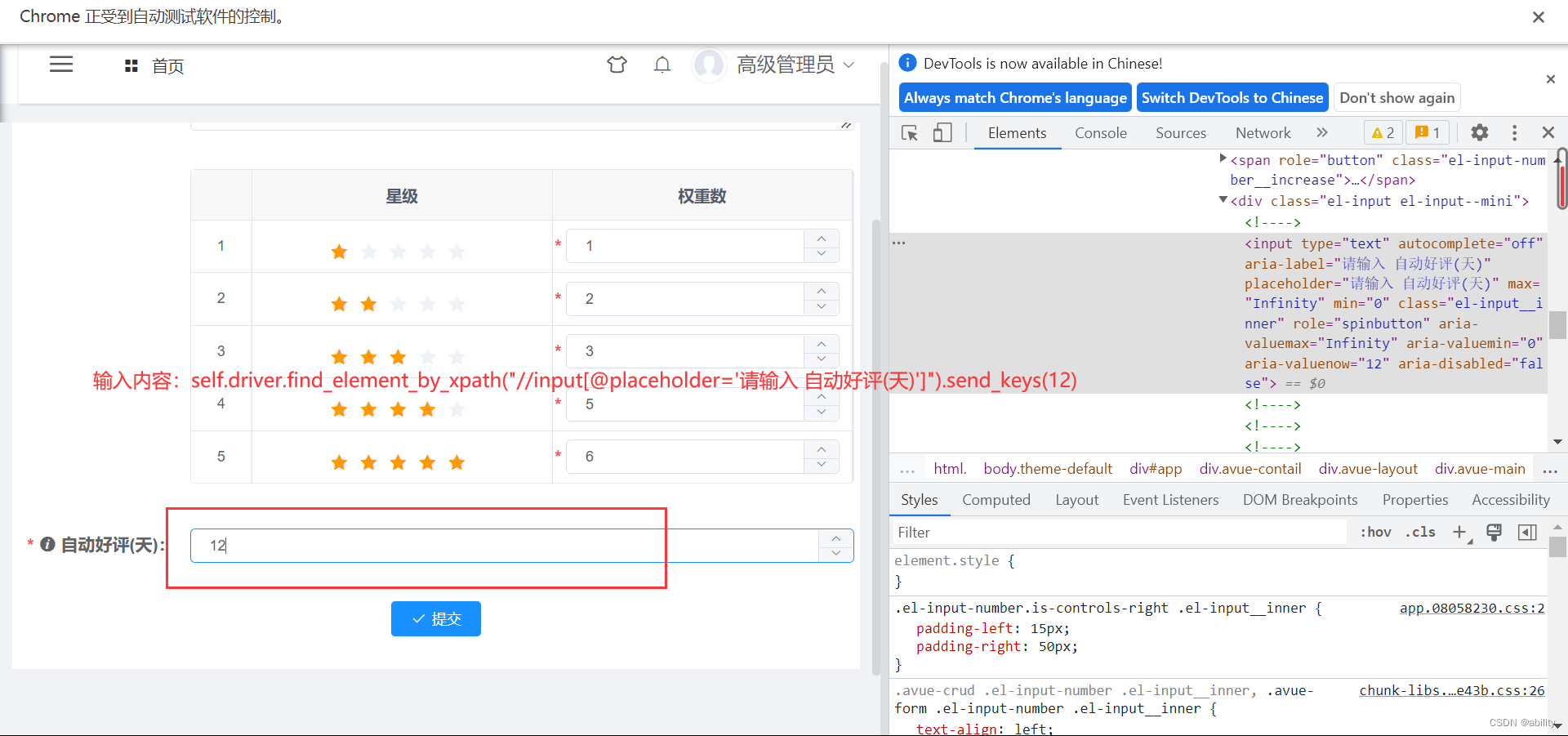Collapse the div el-input--mini node

[x=1223, y=199]
